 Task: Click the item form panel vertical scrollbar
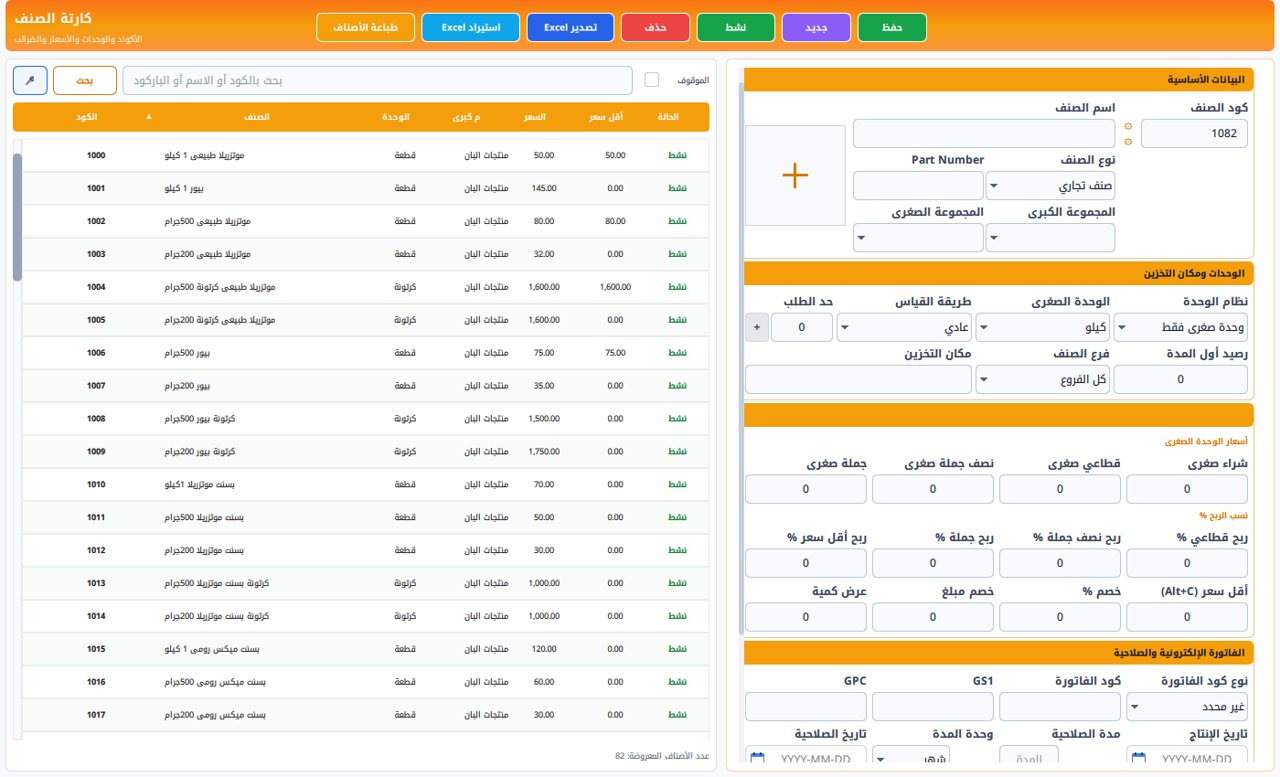741,358
